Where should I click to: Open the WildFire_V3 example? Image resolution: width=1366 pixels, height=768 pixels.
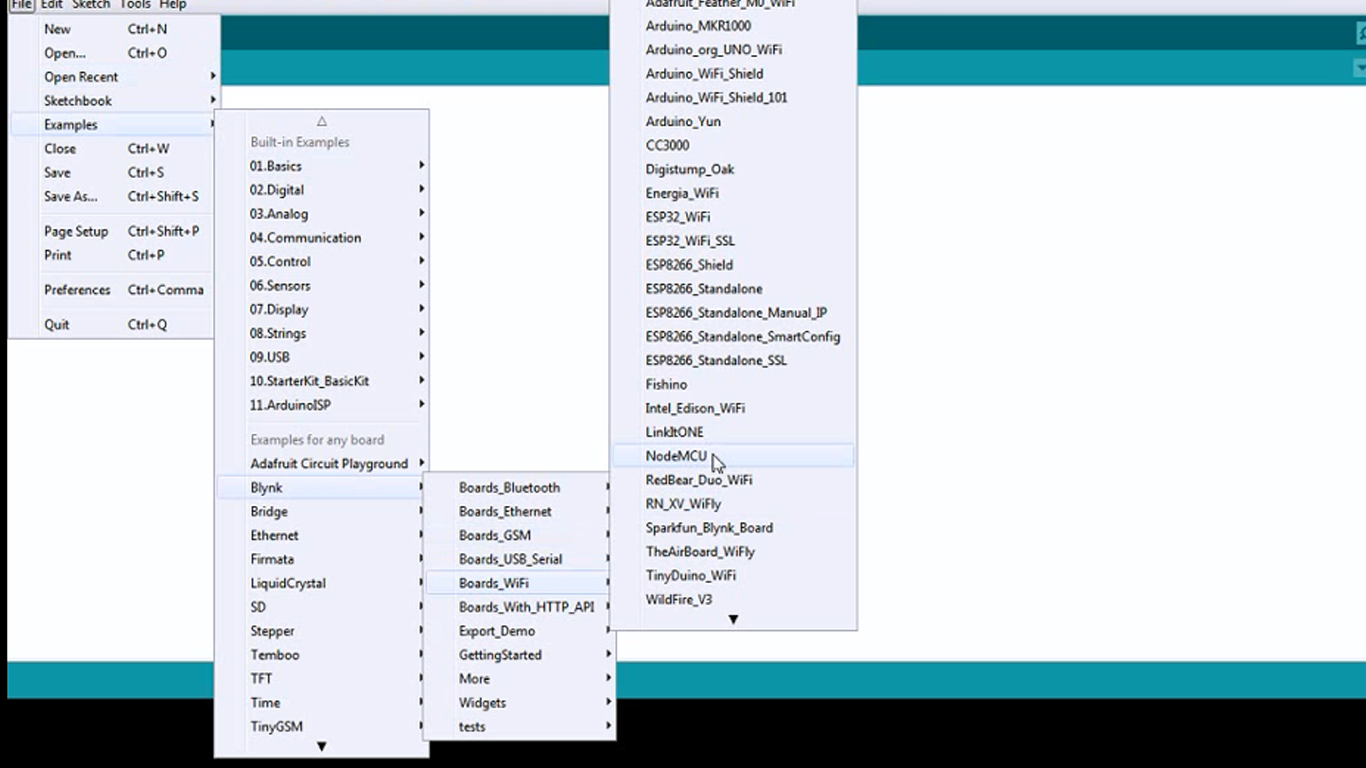click(733, 600)
